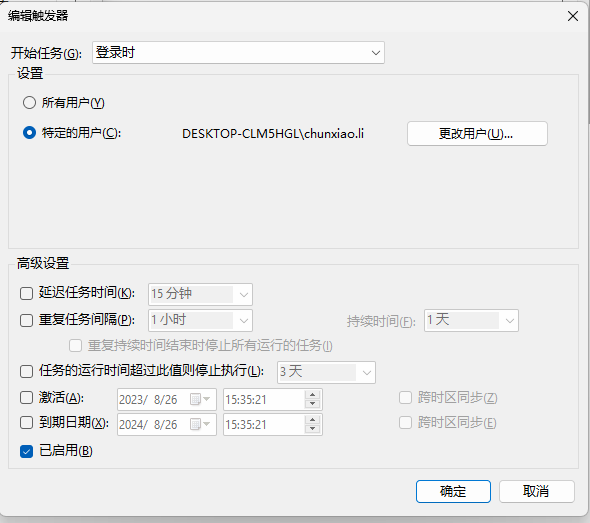Increase the 到期日期 time with up arrow
590x523 pixels.
[x=312, y=420]
